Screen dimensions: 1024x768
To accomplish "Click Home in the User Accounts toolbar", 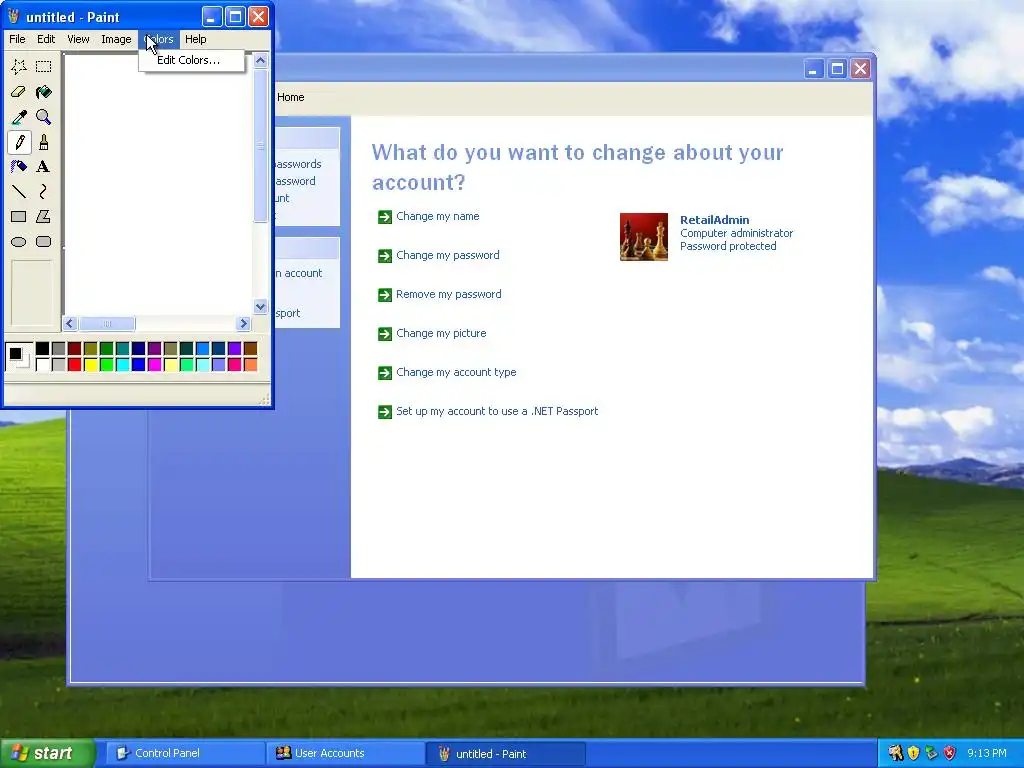I will [291, 97].
